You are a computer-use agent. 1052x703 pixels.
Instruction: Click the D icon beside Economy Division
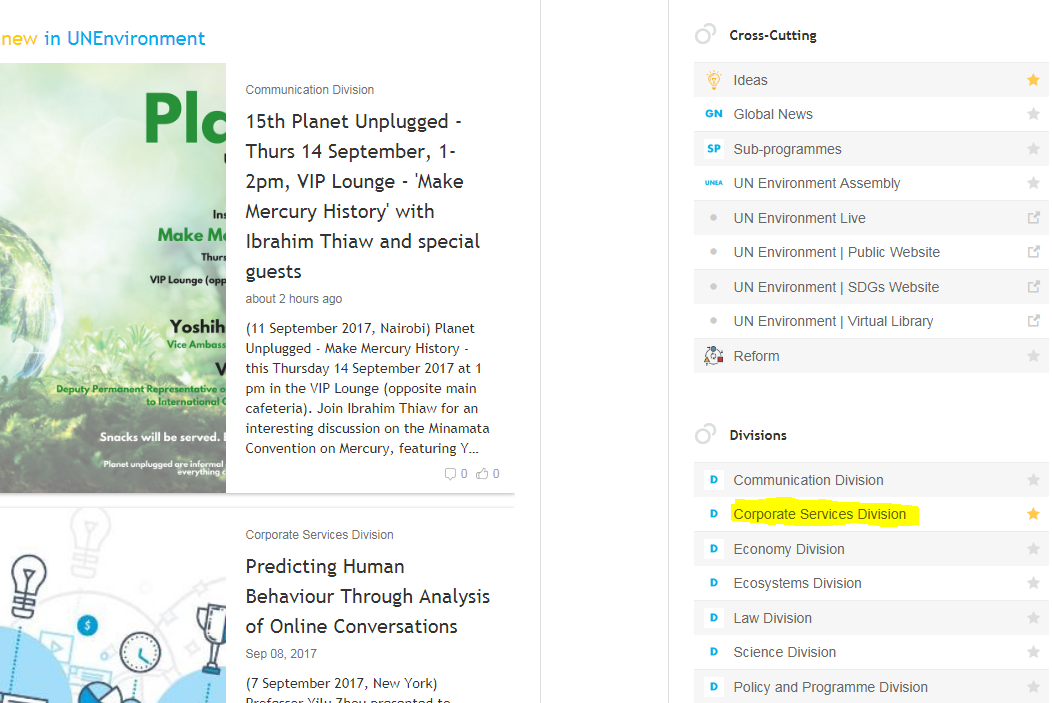click(x=714, y=549)
